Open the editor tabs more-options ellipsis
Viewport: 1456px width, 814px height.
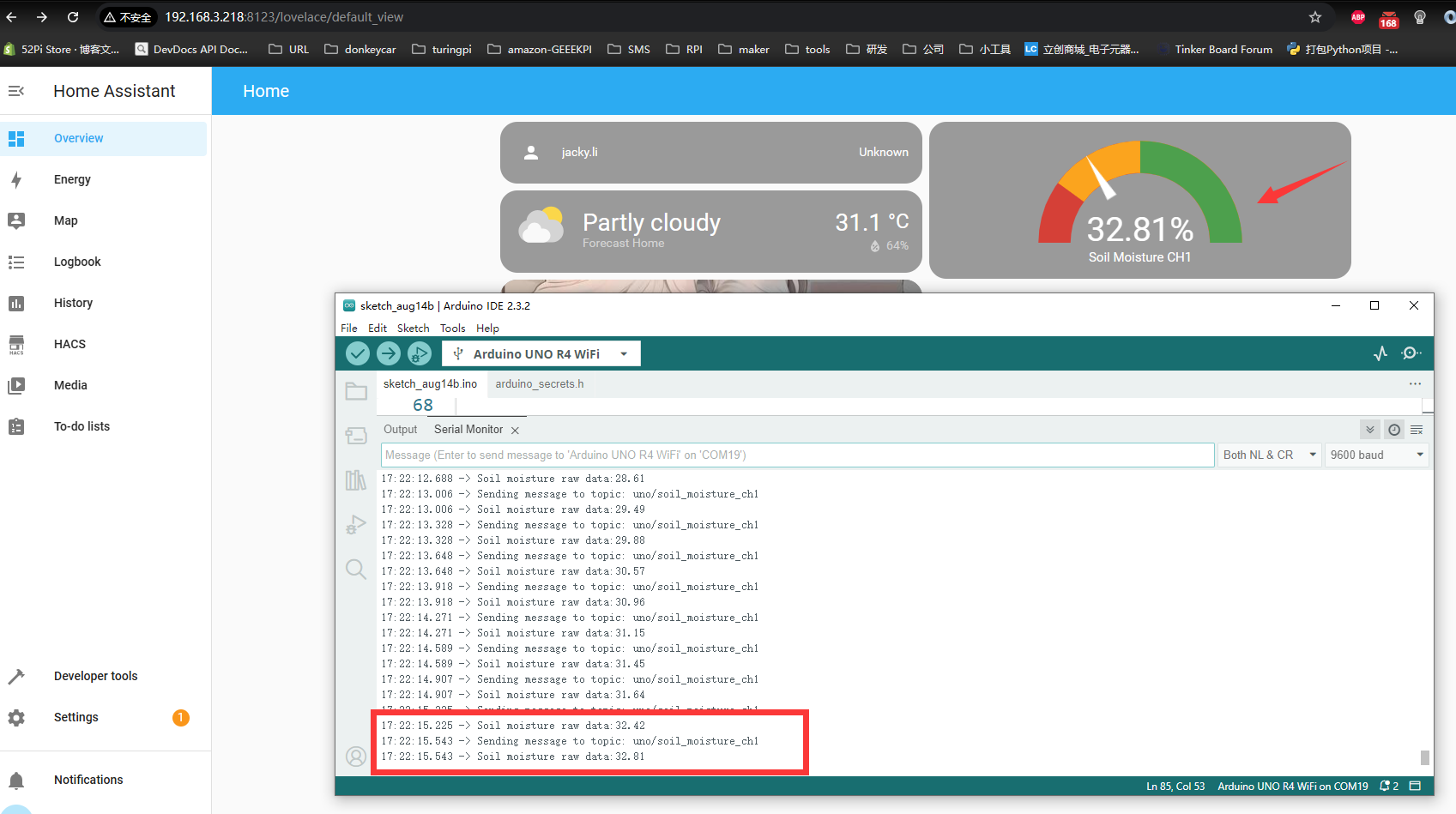pyautogui.click(x=1415, y=383)
